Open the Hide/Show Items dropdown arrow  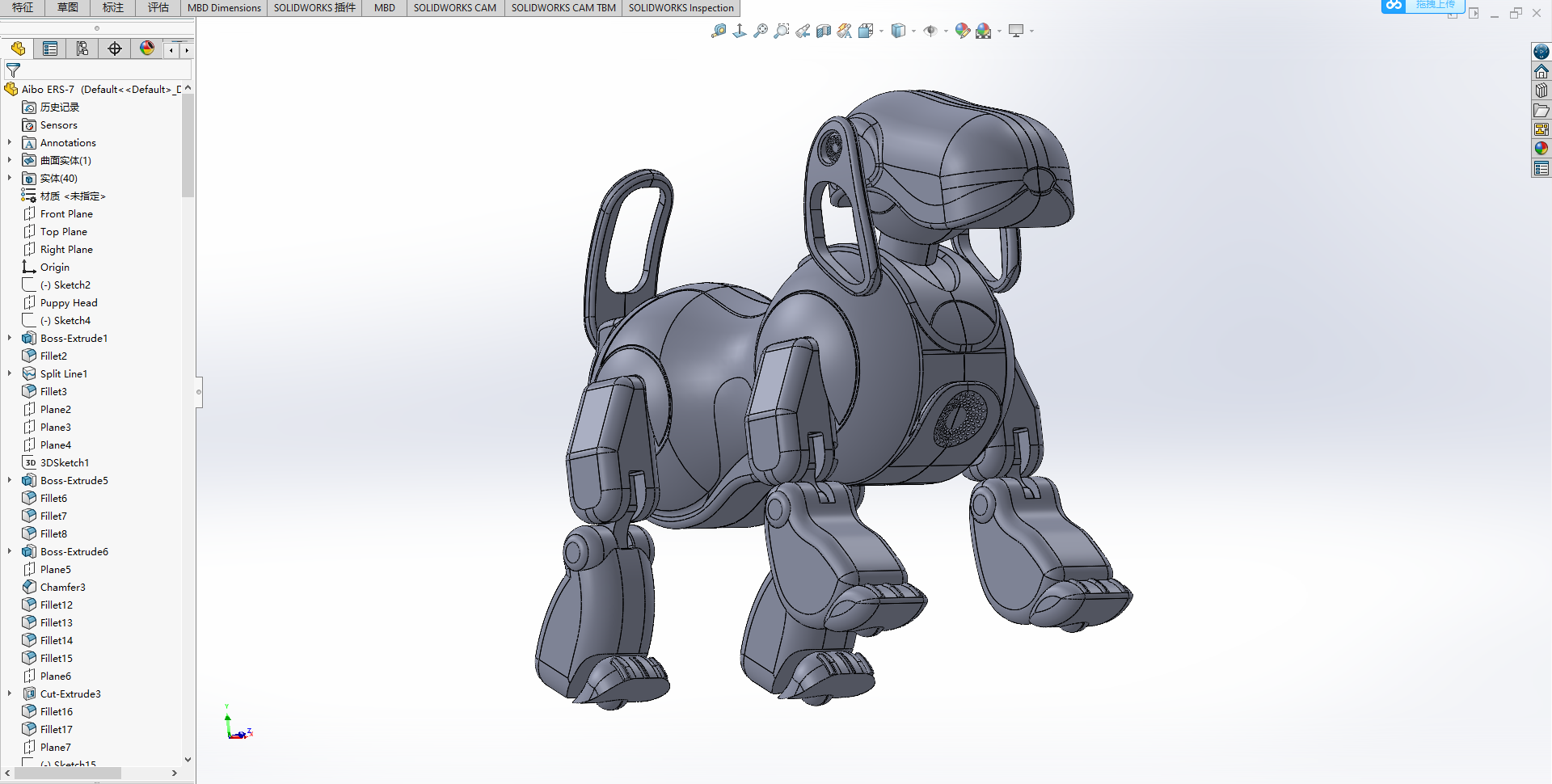click(946, 32)
